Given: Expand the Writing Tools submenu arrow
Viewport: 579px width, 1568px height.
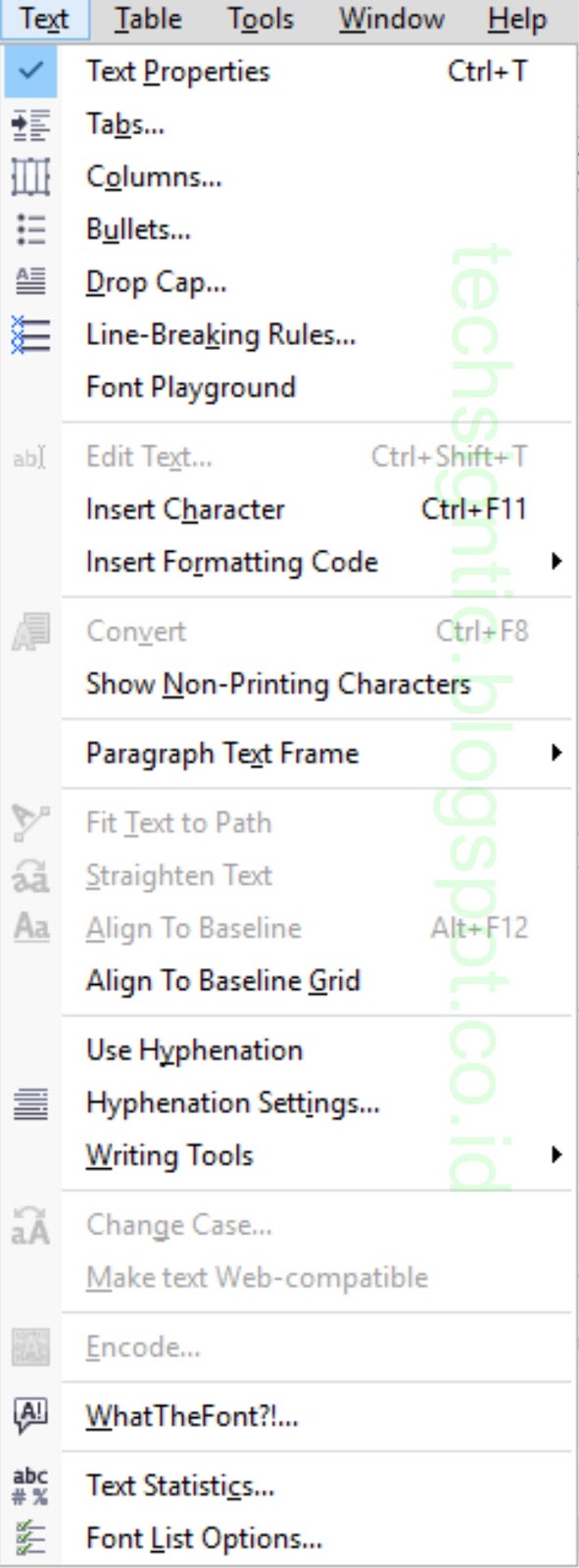Looking at the screenshot, I should (x=556, y=1154).
